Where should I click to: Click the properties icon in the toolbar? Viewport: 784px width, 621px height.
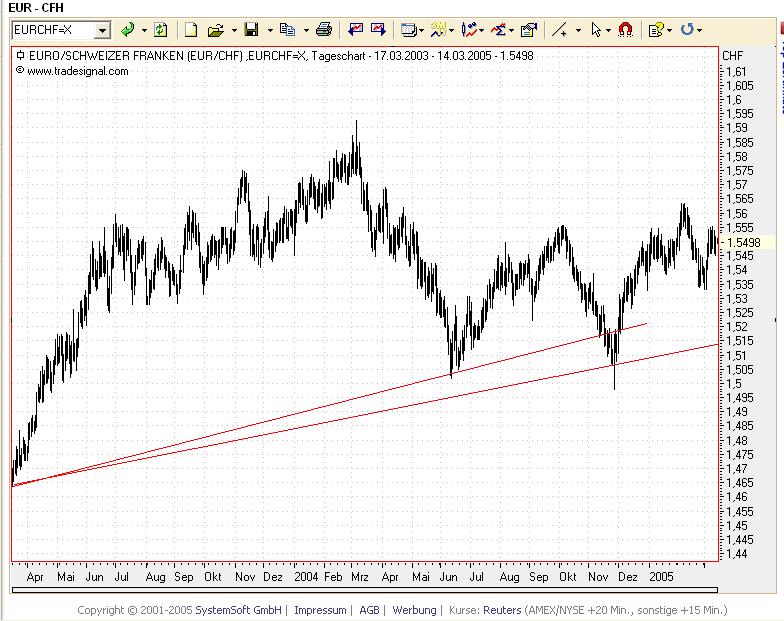coord(529,30)
